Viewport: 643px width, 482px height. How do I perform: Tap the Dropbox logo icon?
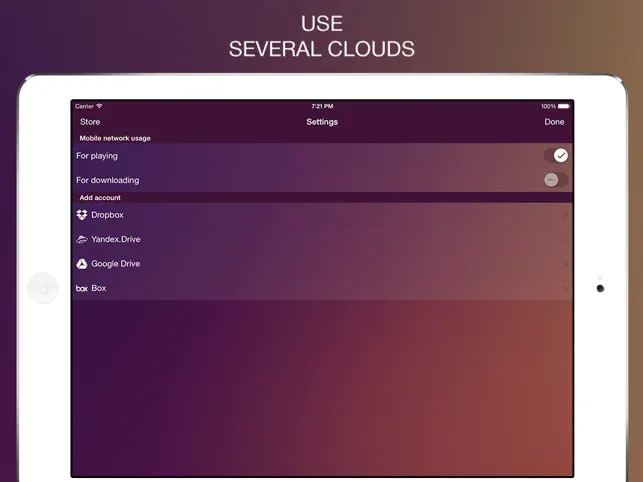tap(82, 215)
